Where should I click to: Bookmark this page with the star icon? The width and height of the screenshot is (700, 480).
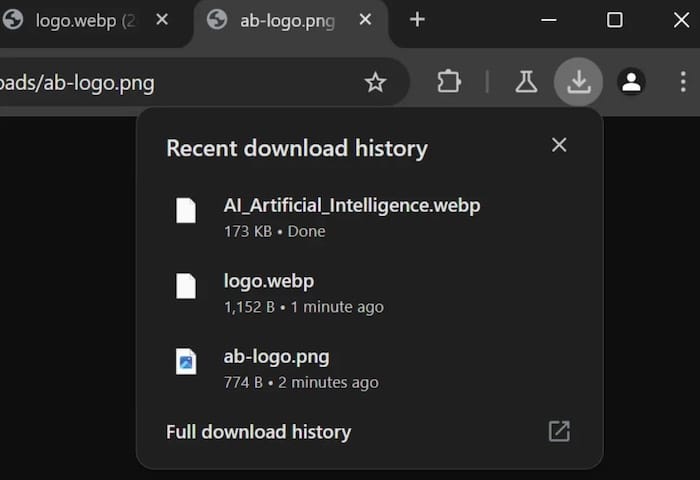pos(375,82)
